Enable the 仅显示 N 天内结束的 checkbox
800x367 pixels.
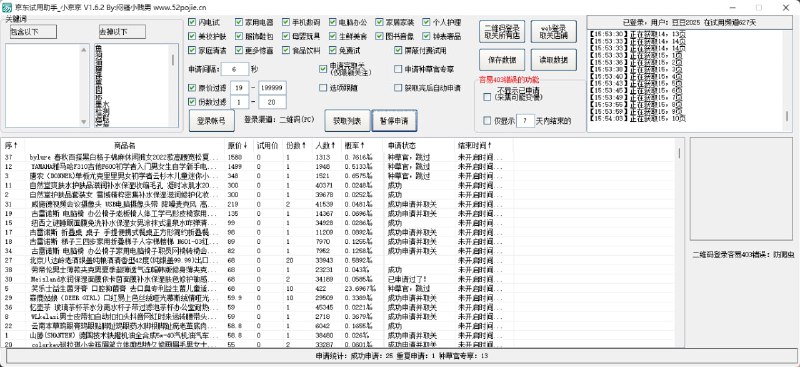(487, 121)
